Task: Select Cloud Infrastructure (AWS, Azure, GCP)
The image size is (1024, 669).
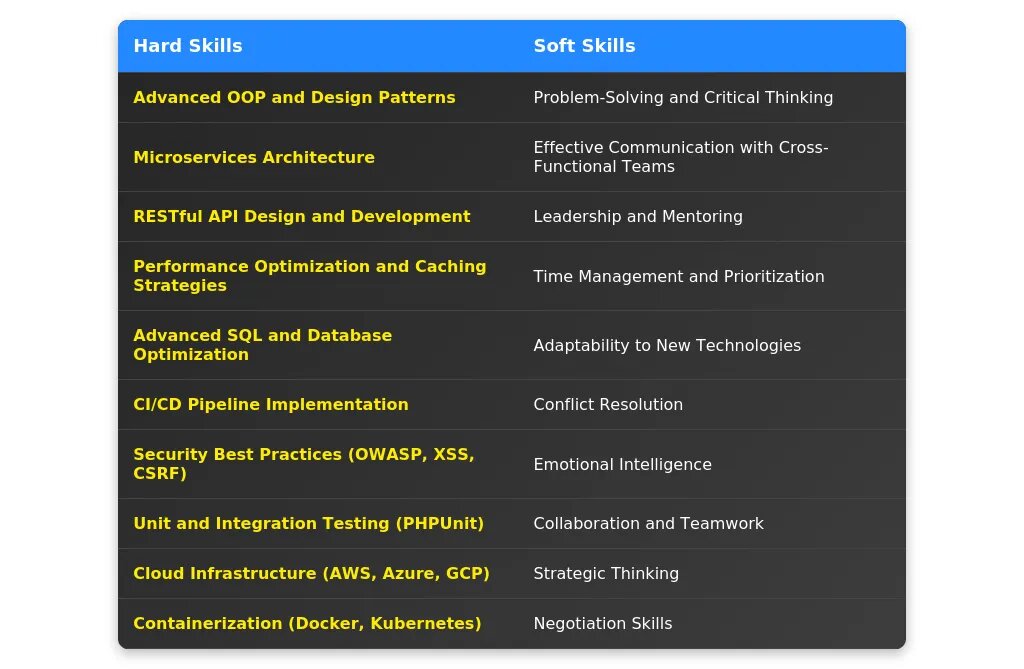Action: click(x=312, y=574)
